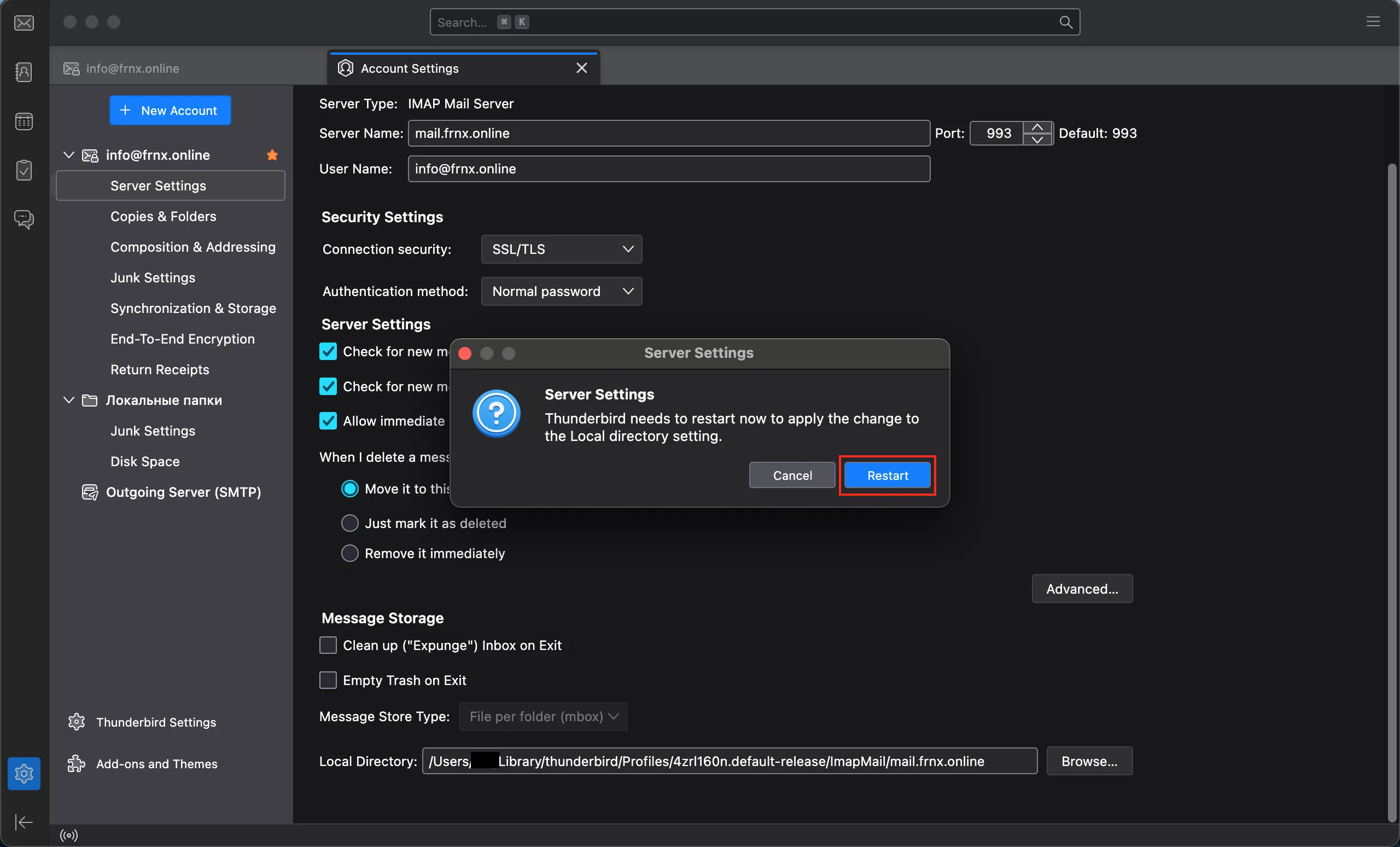Open the Calendar icon in sidebar

pyautogui.click(x=24, y=121)
